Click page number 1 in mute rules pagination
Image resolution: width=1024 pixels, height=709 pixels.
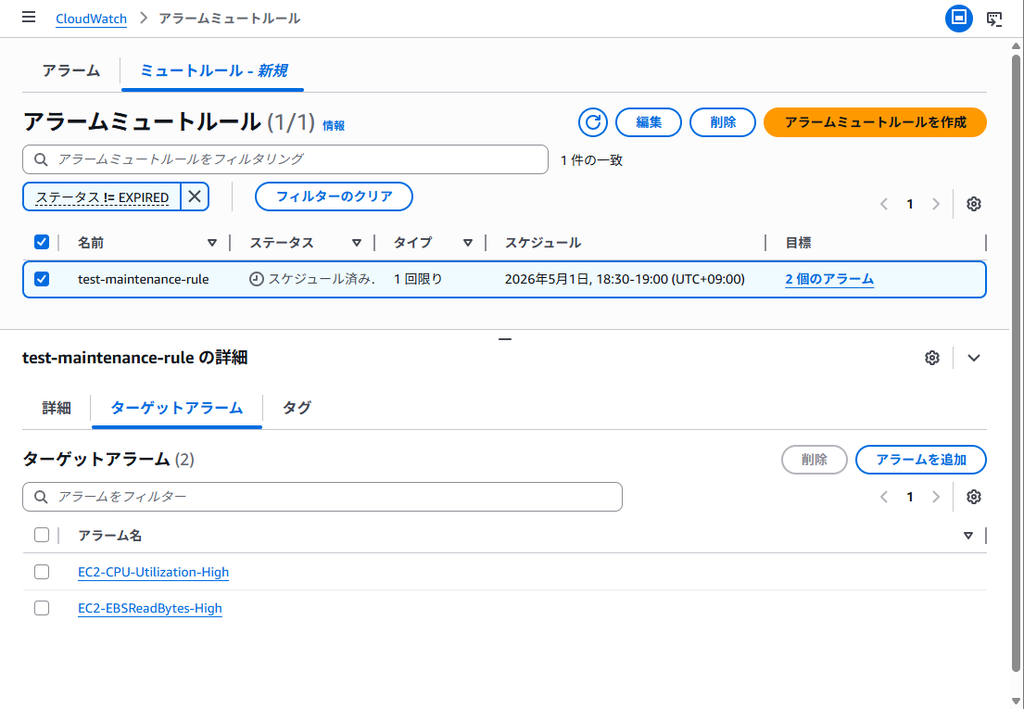click(x=910, y=204)
